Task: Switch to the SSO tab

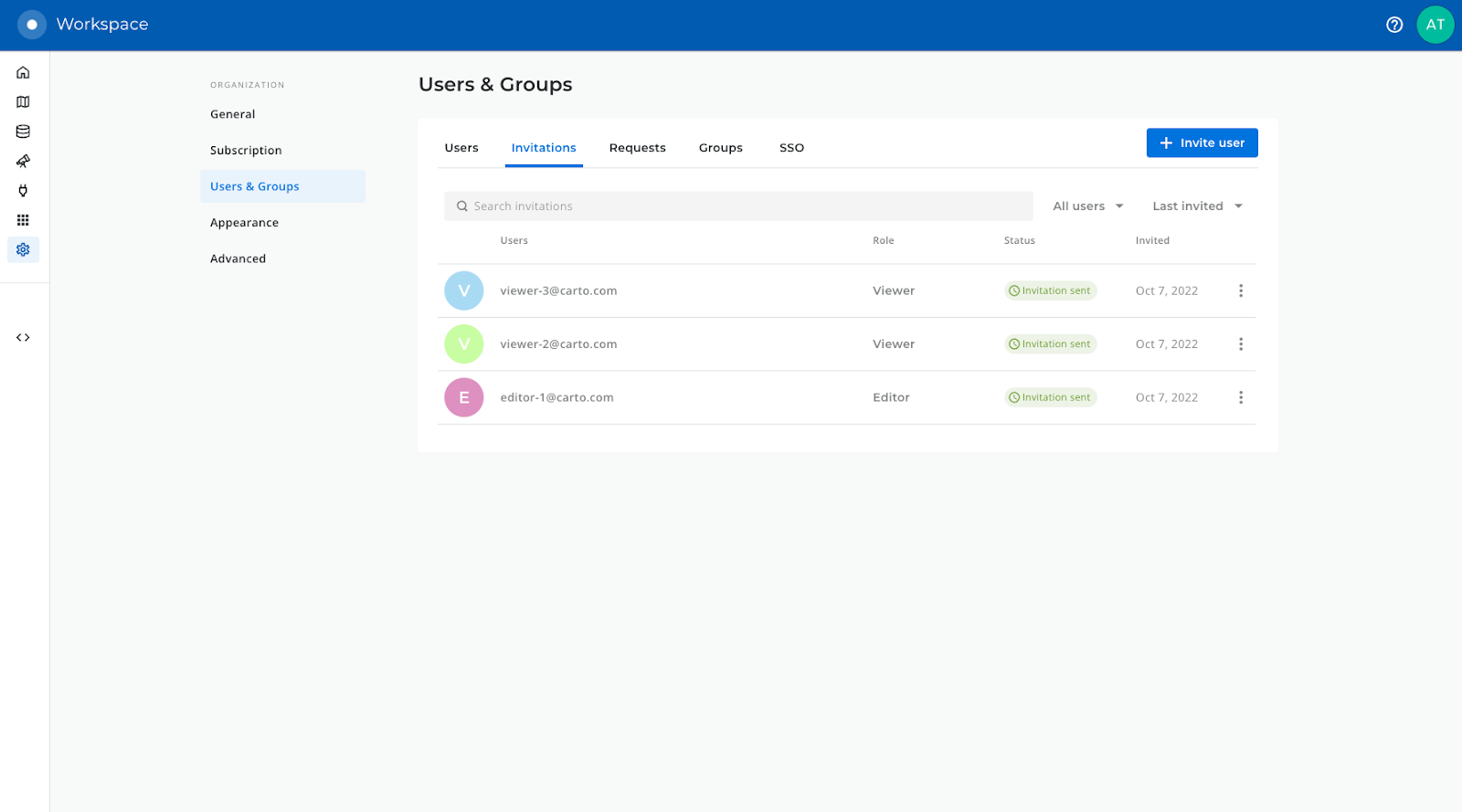Action: click(x=791, y=148)
